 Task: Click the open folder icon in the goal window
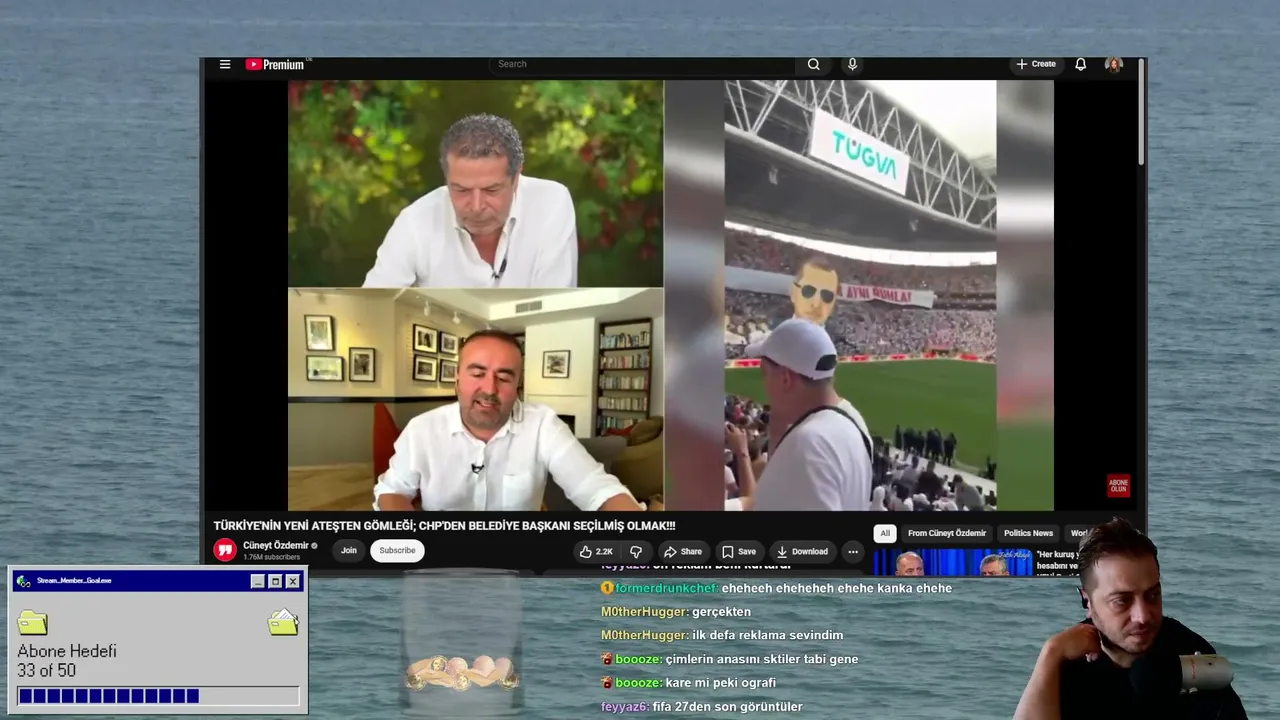pos(283,622)
